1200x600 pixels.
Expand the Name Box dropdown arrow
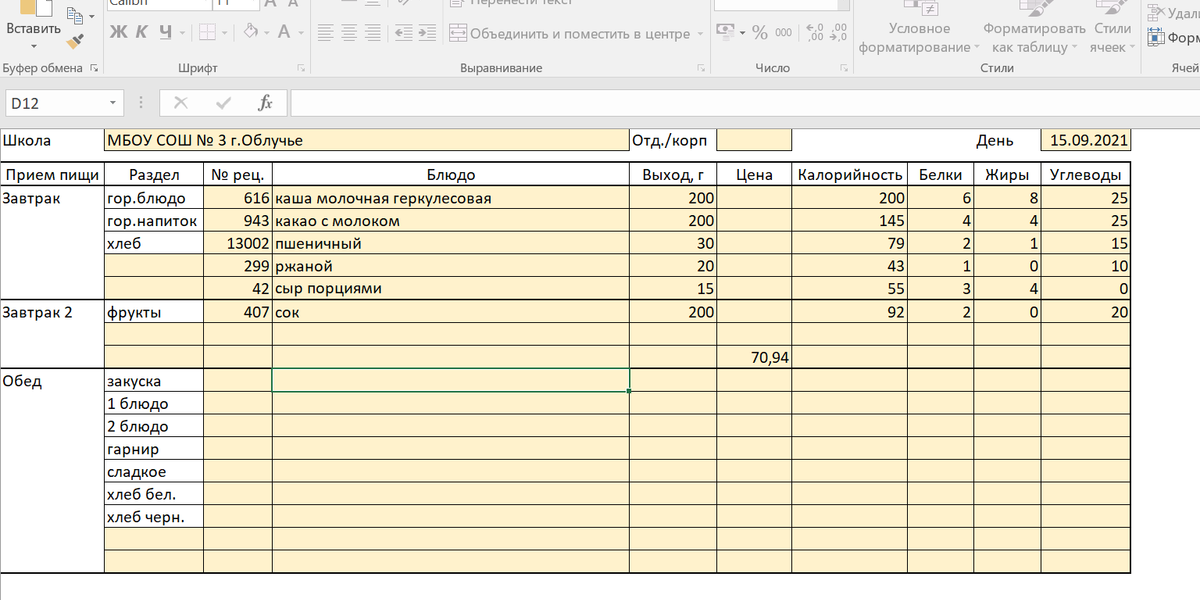click(114, 103)
